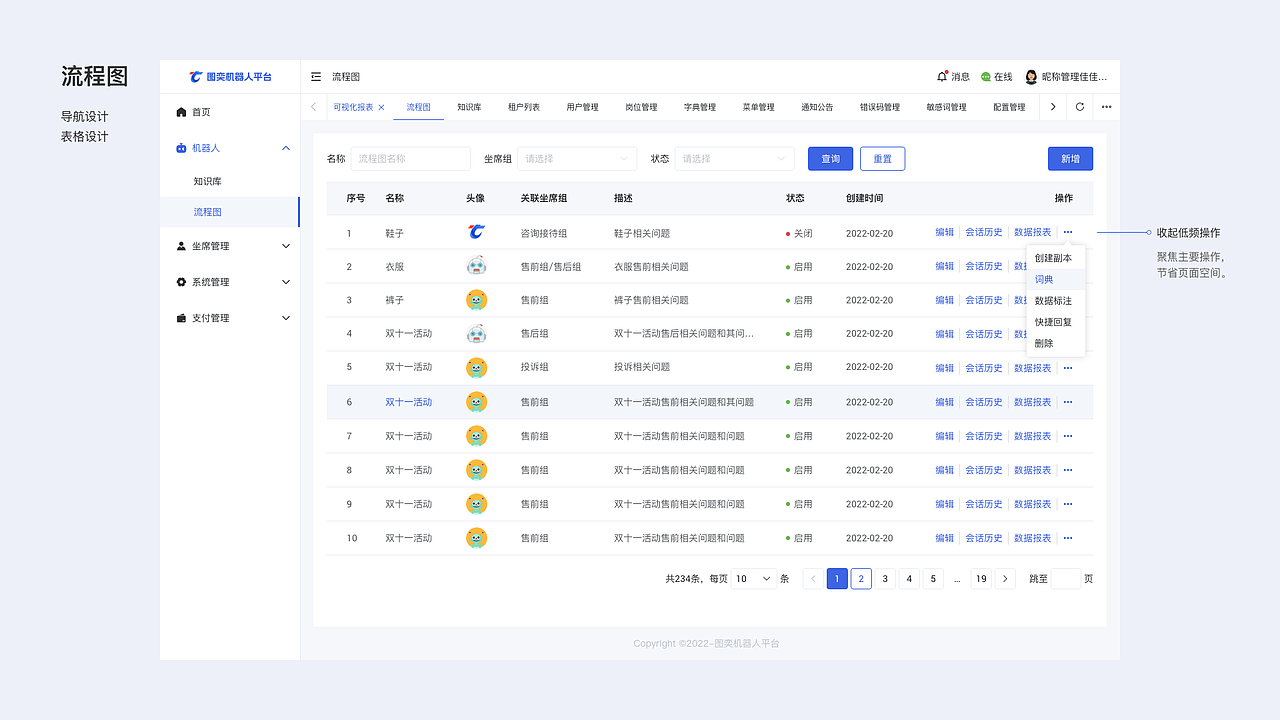Select 删除 from the row menu
Image resolution: width=1280 pixels, height=720 pixels.
(x=1056, y=343)
